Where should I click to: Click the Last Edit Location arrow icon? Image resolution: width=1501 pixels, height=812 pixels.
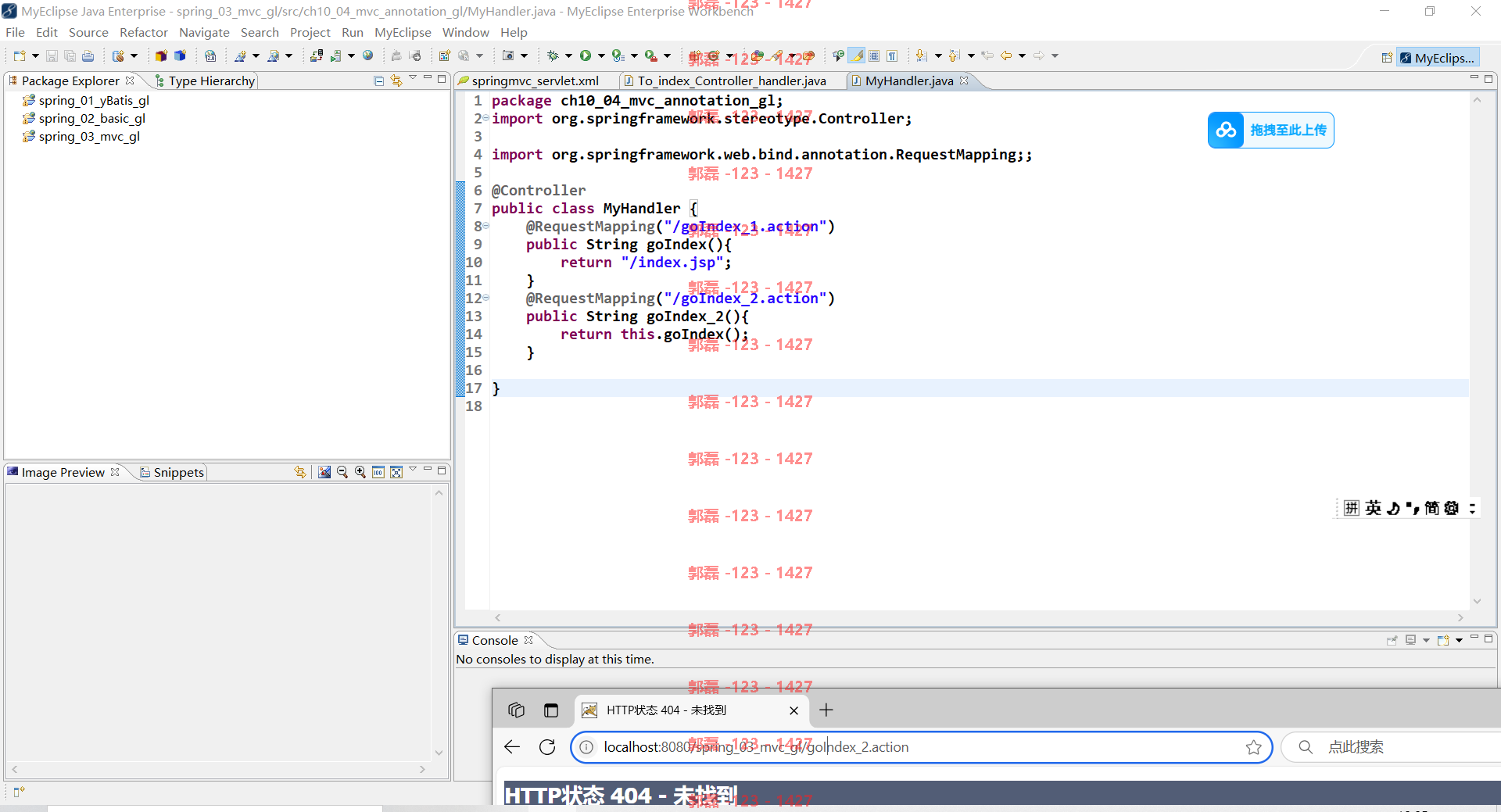(987, 55)
